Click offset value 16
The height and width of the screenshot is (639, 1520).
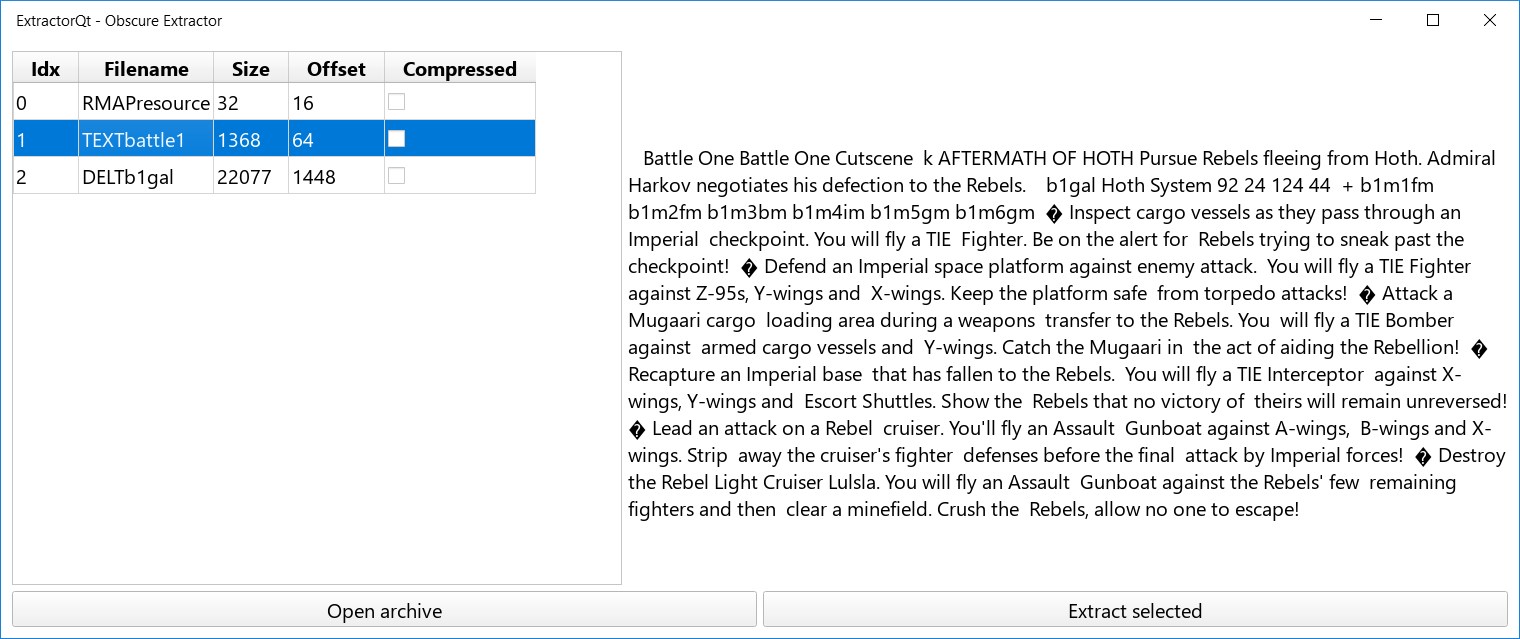pos(336,102)
